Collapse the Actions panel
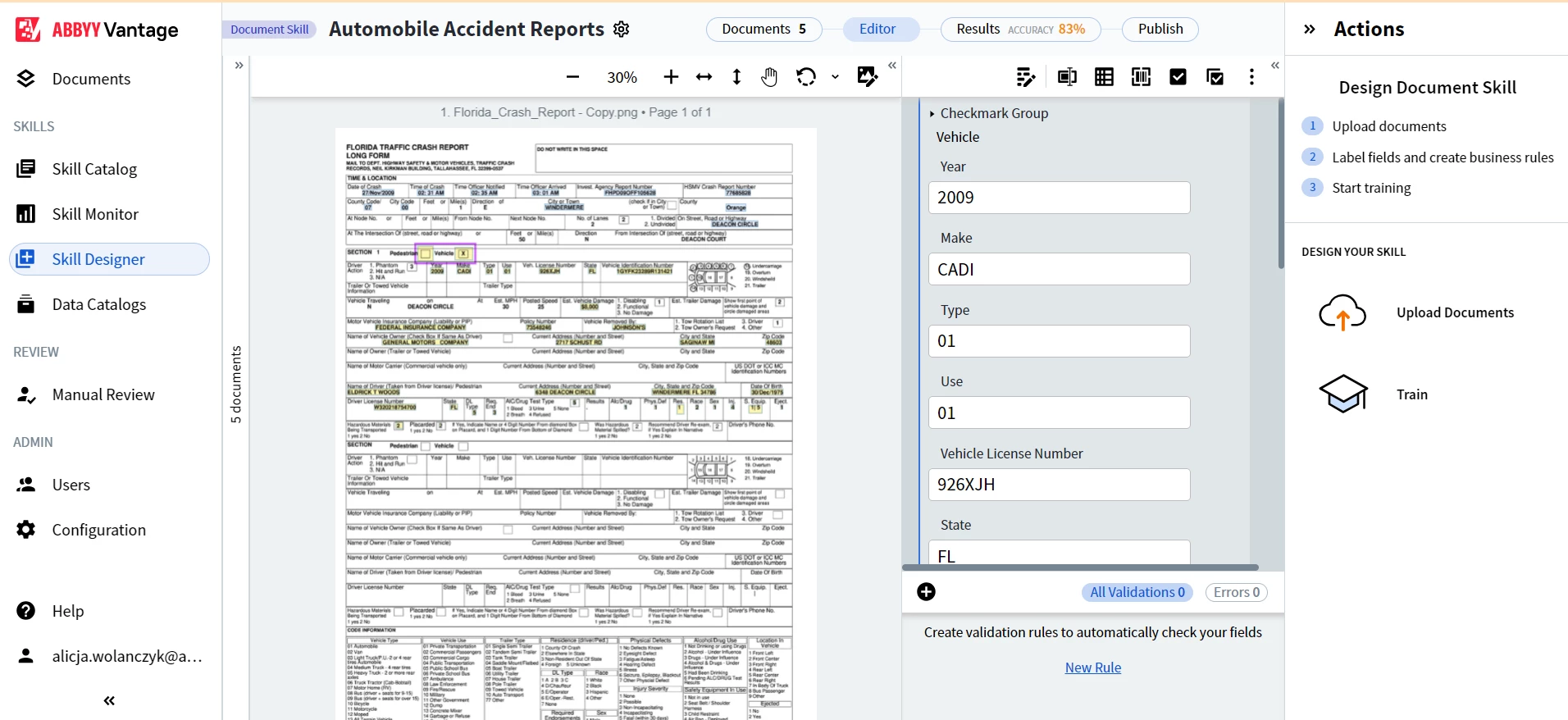Viewport: 1568px width, 720px height. click(x=1310, y=30)
